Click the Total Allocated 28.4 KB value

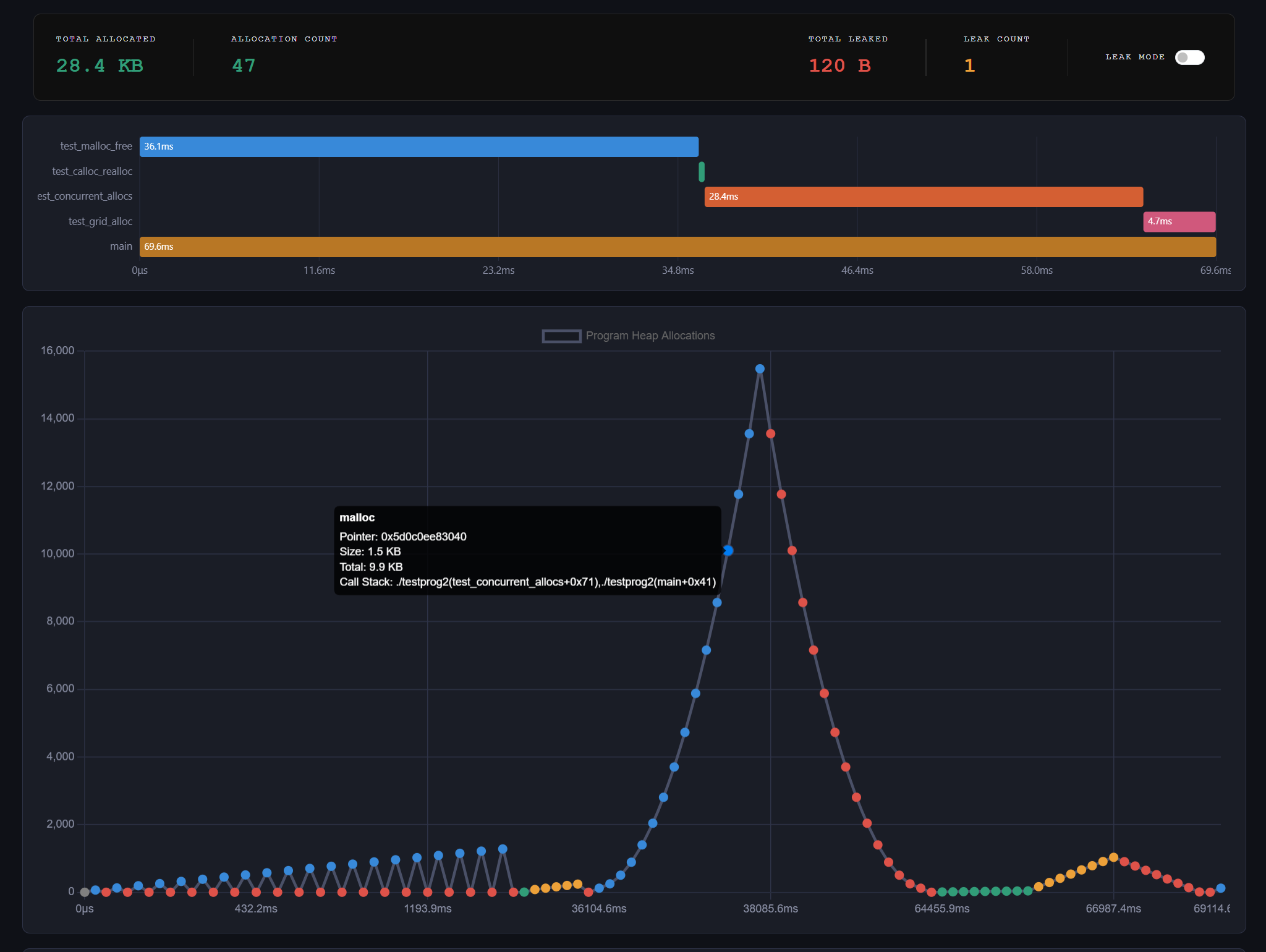click(100, 66)
